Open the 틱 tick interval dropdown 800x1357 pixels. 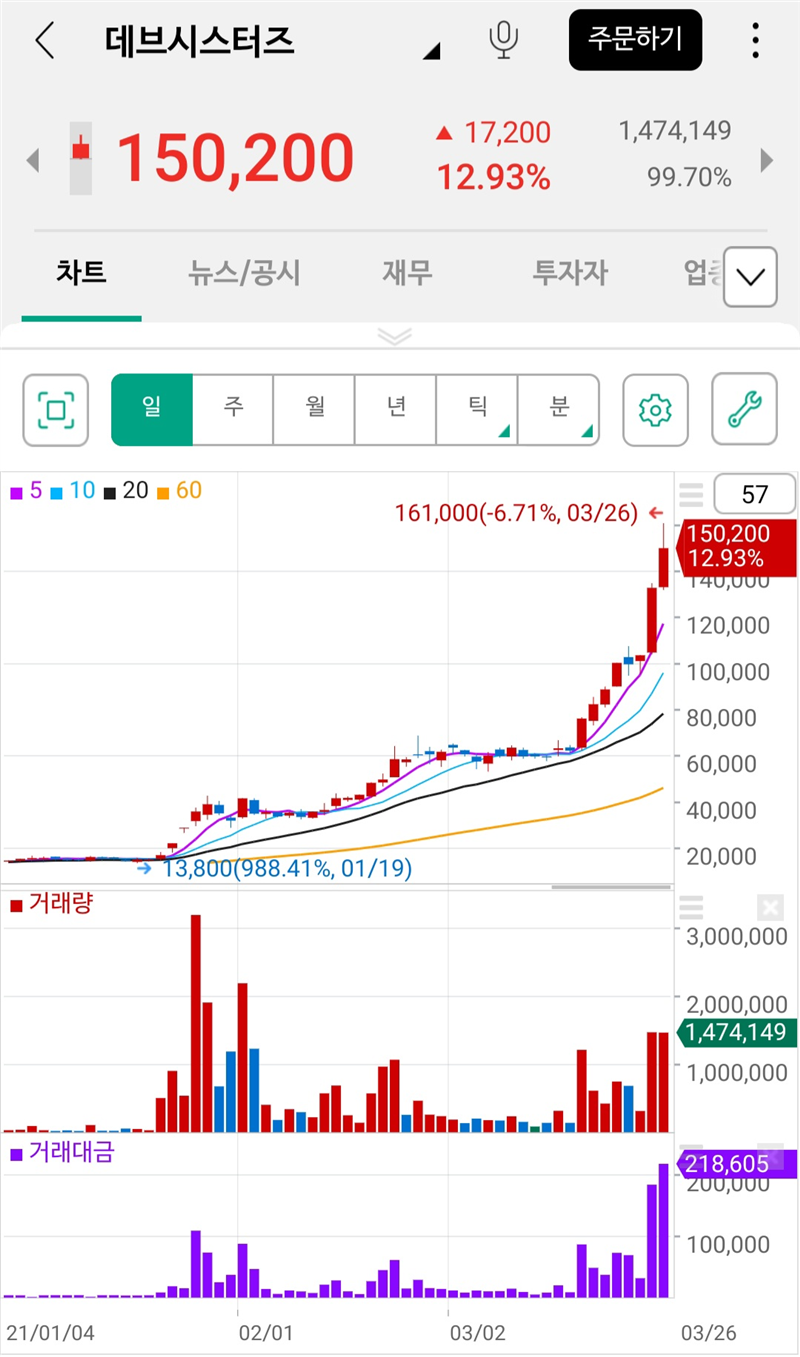[477, 409]
